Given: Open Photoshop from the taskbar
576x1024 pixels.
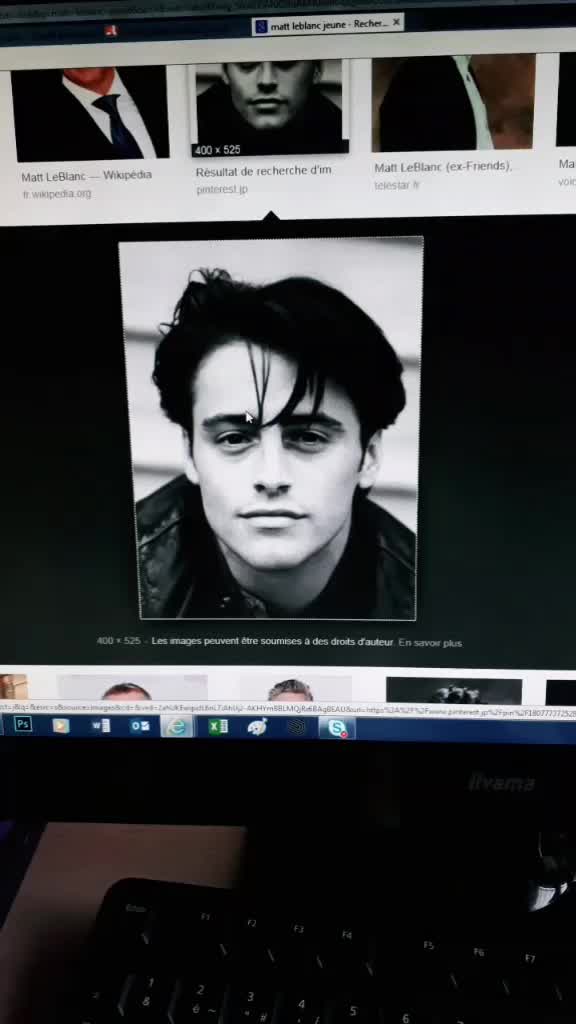Looking at the screenshot, I should [23, 724].
